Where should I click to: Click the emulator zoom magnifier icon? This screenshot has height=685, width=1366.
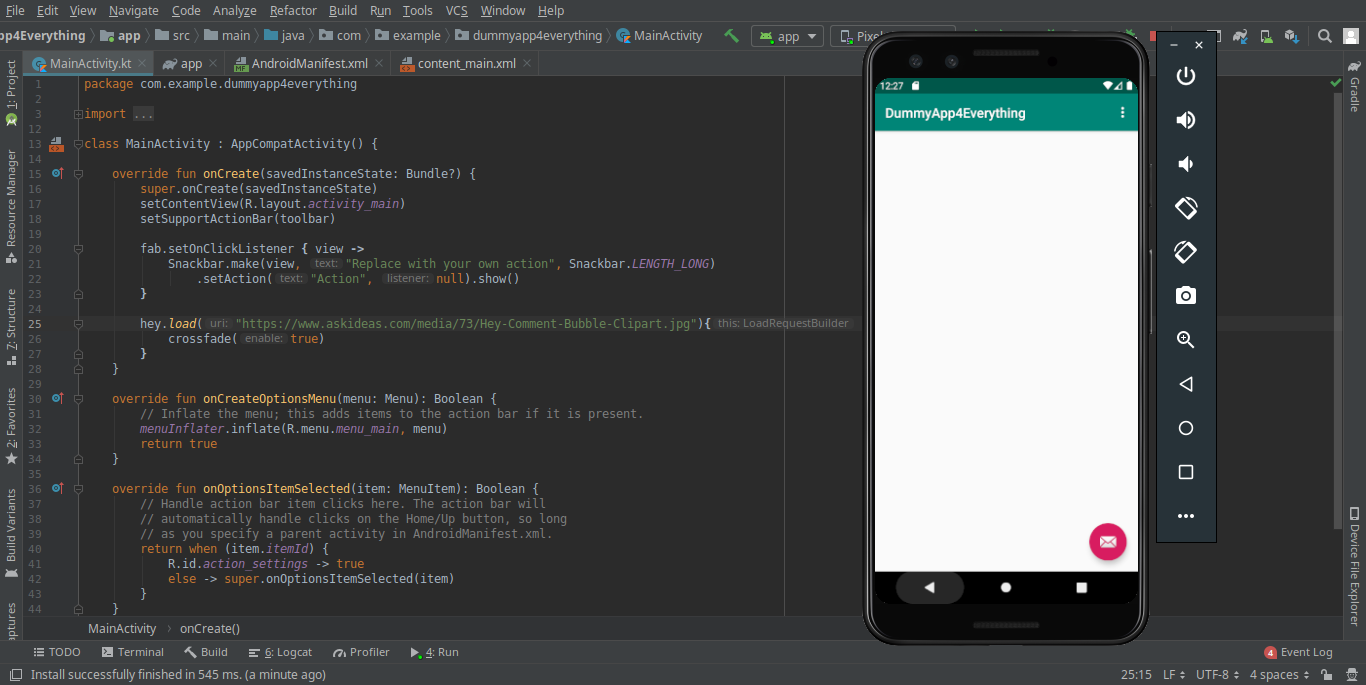pos(1186,340)
